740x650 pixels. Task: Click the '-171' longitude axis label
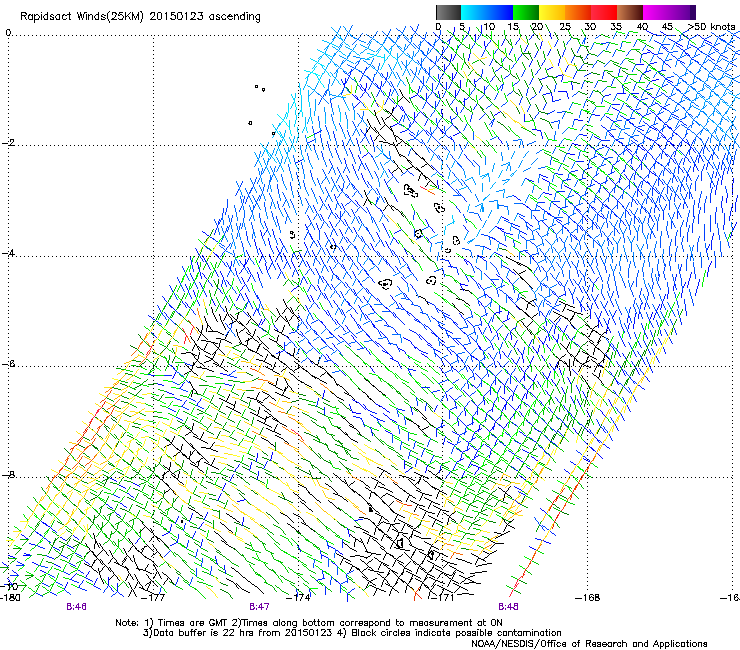pos(443,597)
